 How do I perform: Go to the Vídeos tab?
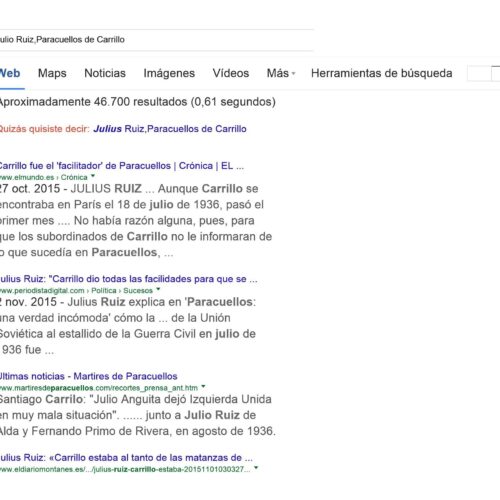(x=231, y=73)
